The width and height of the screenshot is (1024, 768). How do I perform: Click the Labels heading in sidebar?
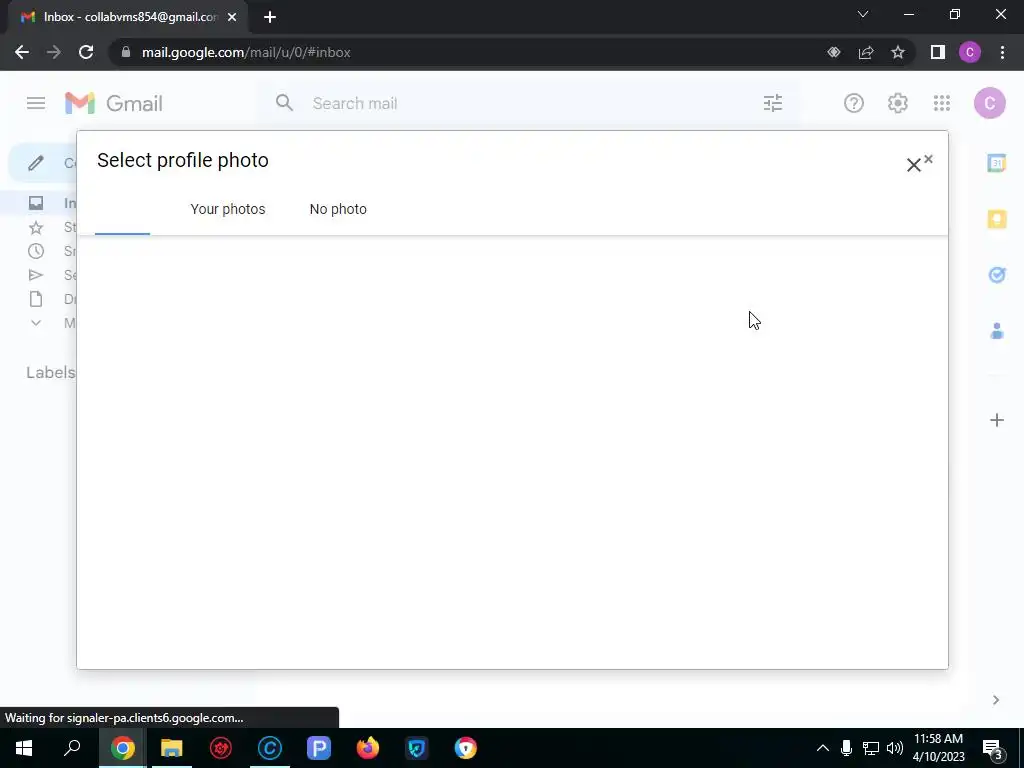click(50, 372)
